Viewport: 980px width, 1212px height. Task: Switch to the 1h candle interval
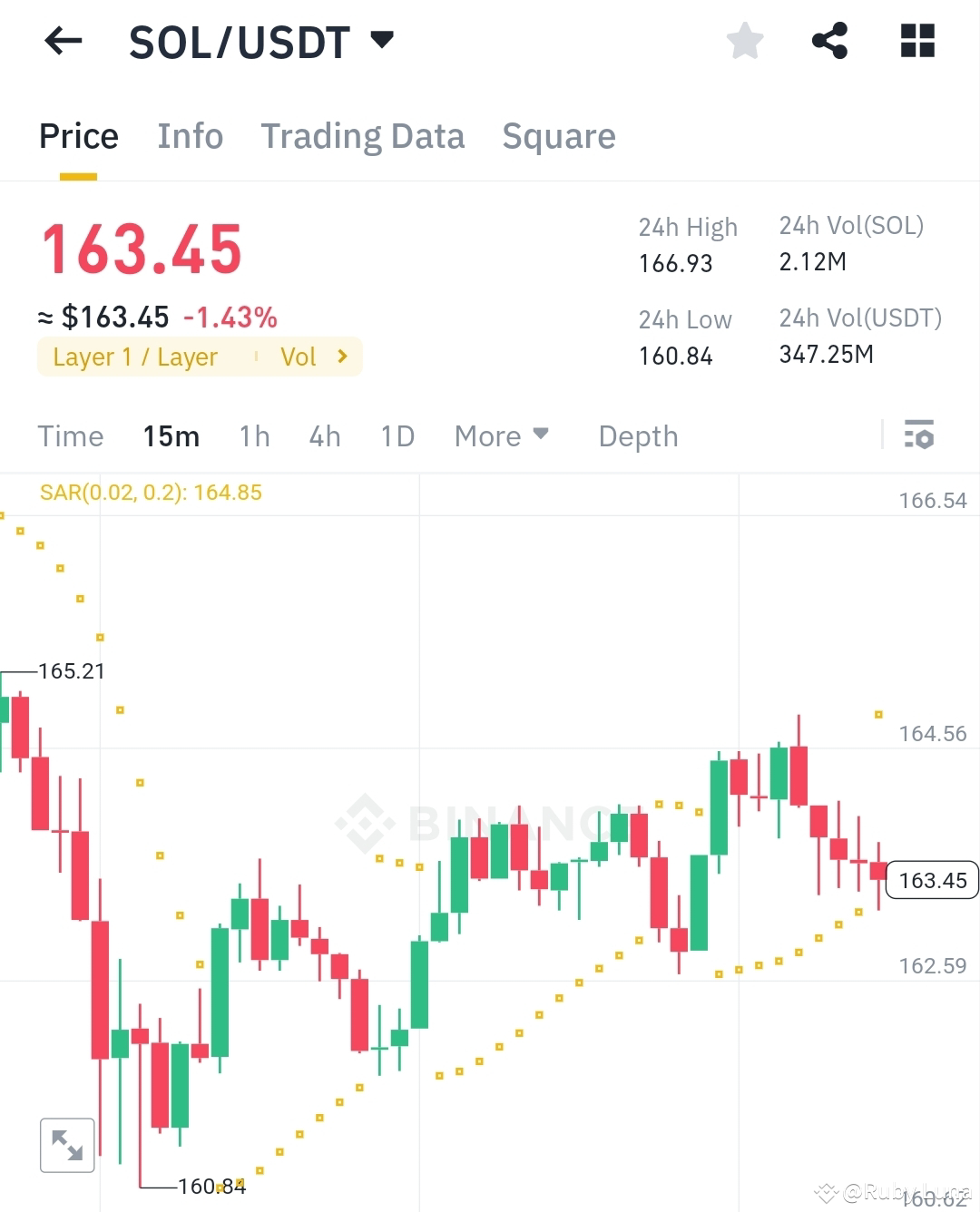254,436
